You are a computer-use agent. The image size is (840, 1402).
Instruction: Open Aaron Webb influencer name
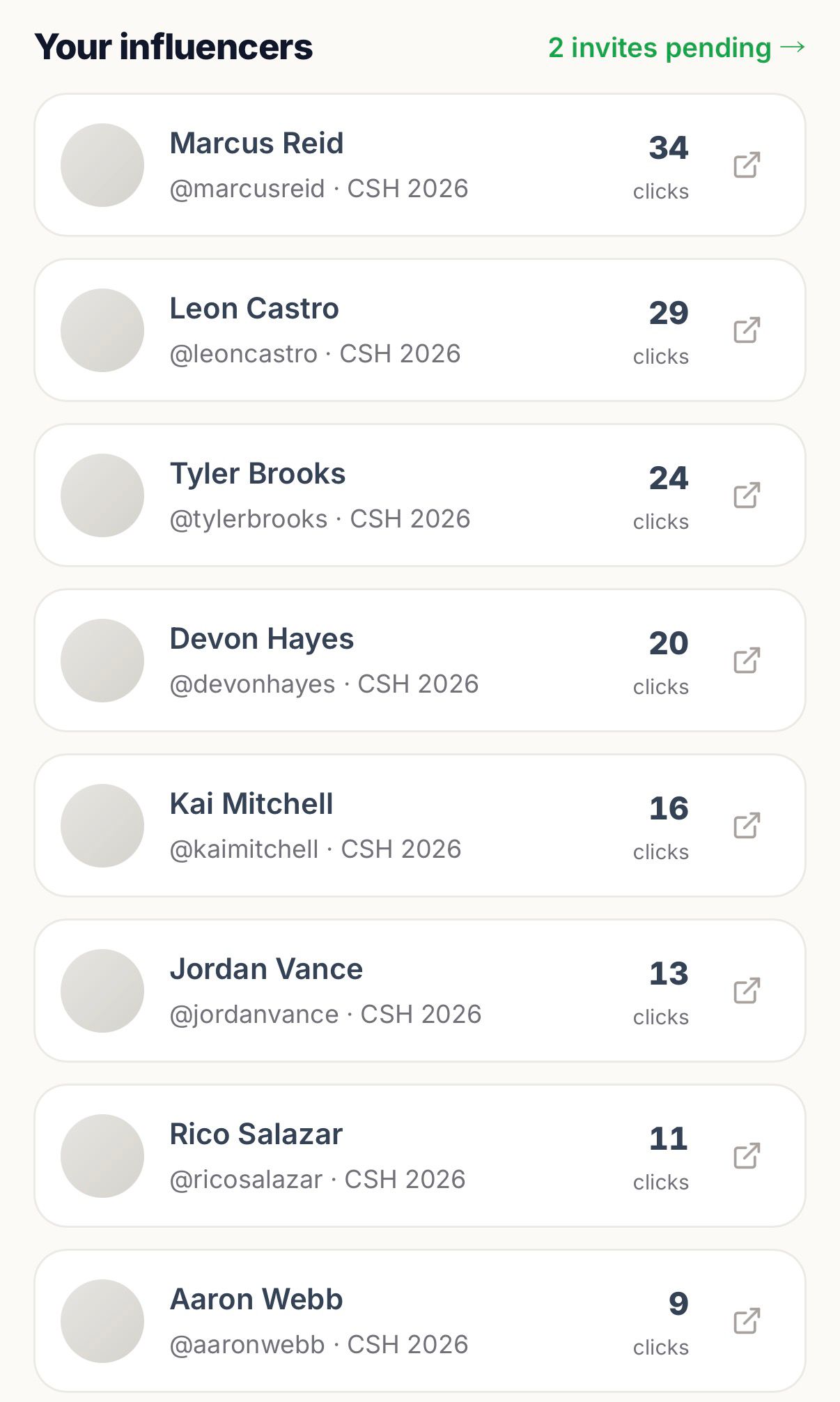[256, 1300]
